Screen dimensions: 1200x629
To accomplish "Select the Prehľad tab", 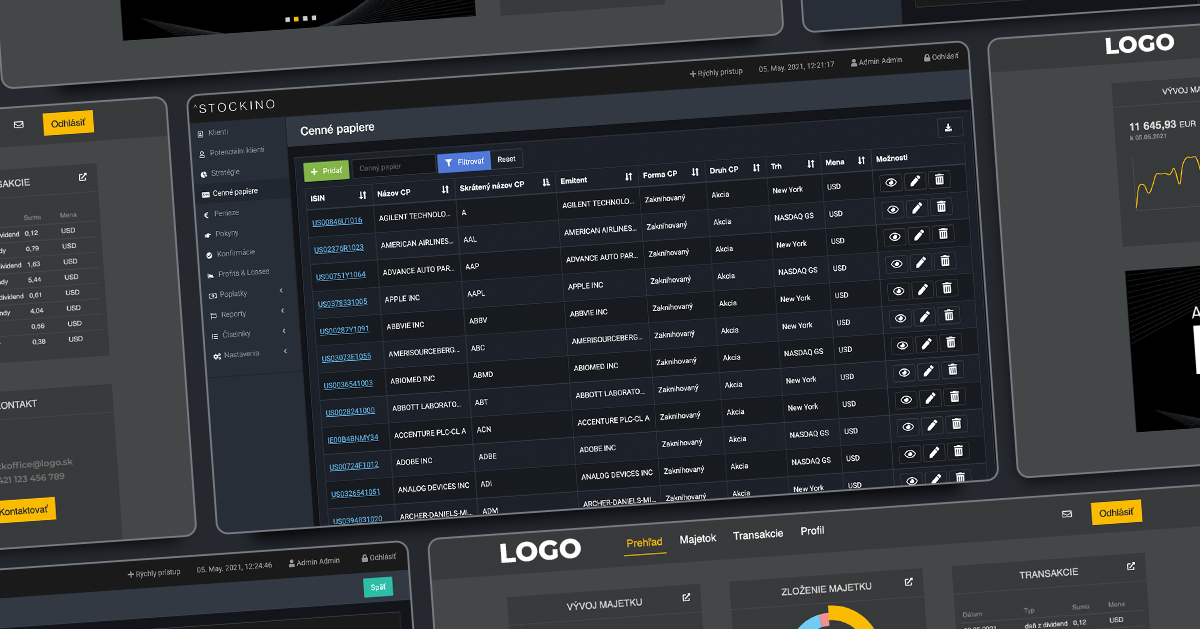I will tap(645, 543).
